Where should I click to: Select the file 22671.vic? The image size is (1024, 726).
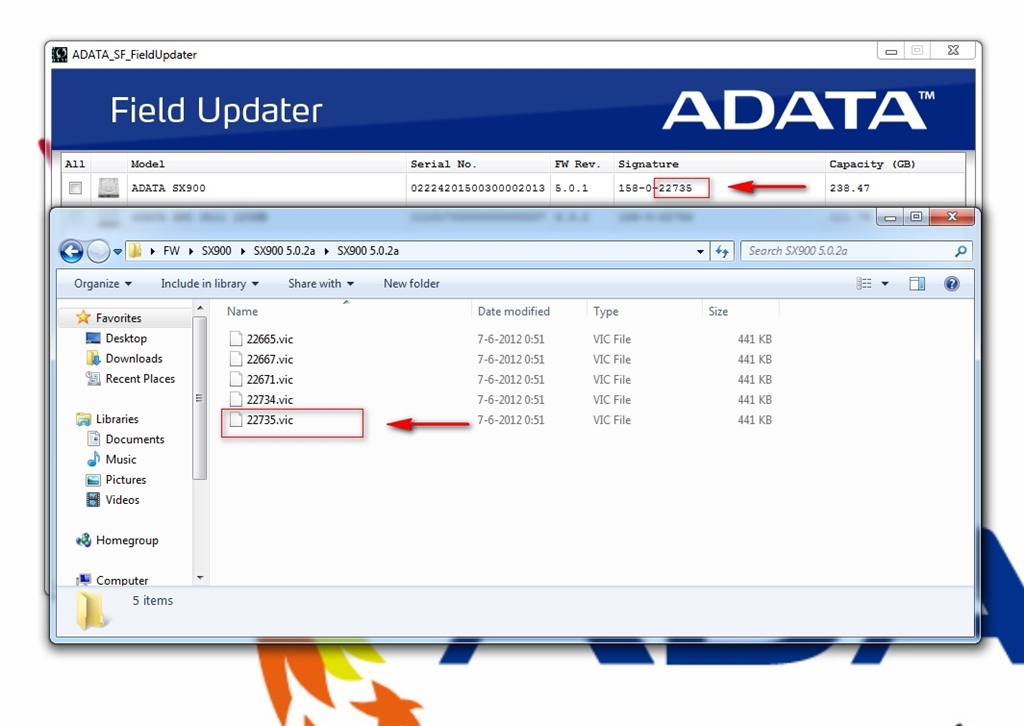click(270, 379)
